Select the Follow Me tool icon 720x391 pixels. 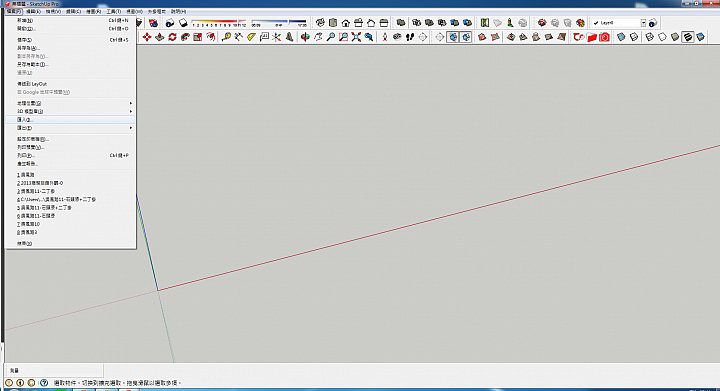pos(185,37)
